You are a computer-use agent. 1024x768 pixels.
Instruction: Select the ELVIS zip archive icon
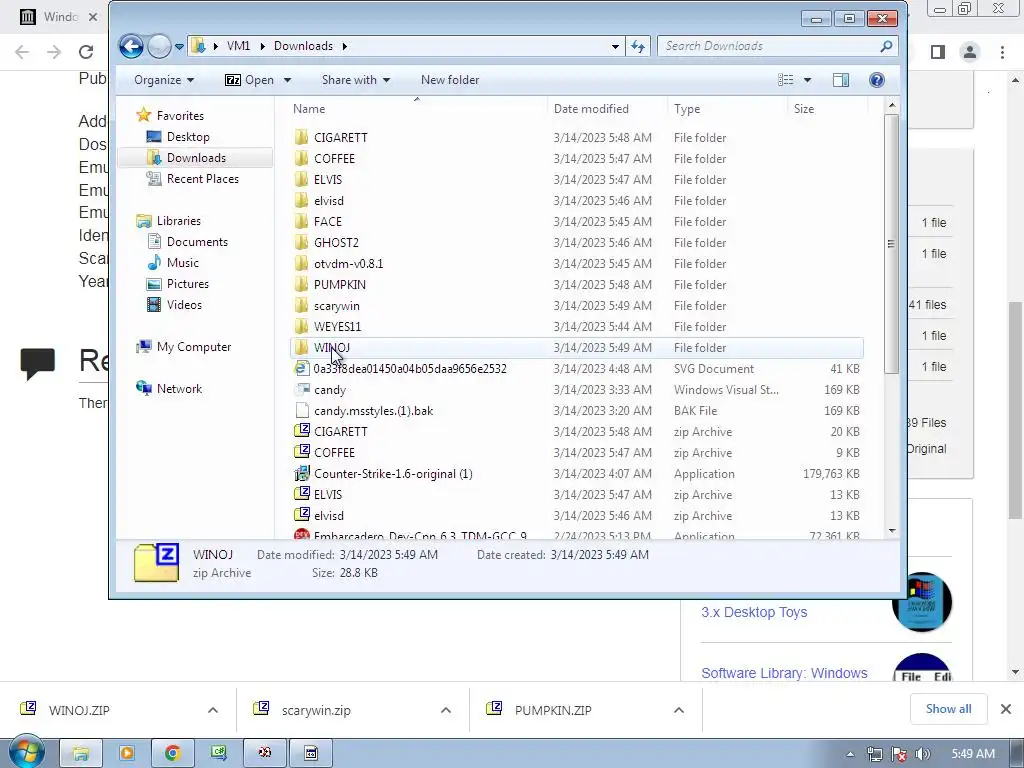301,494
